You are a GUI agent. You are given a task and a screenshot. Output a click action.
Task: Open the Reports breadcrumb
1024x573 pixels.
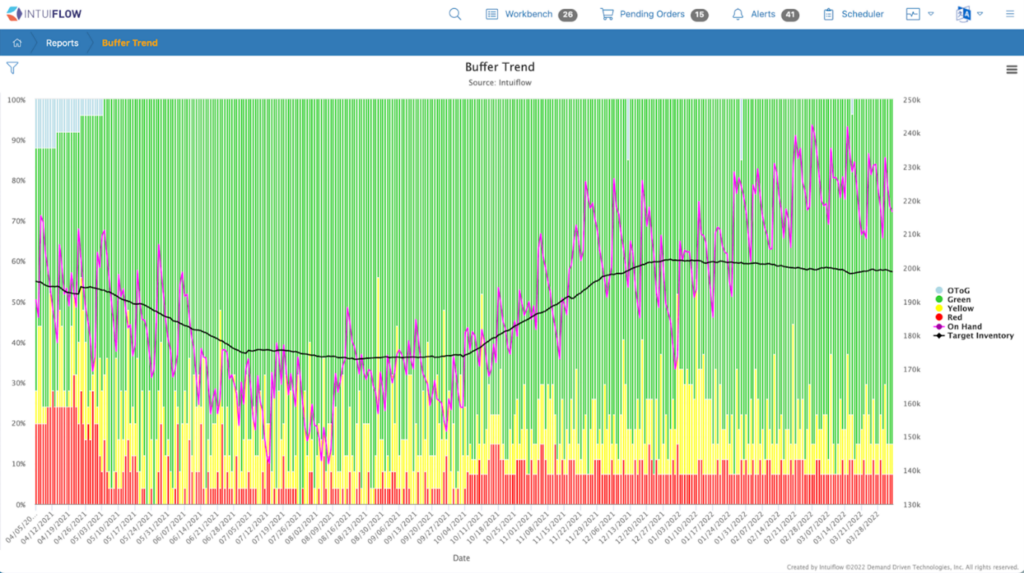click(62, 43)
